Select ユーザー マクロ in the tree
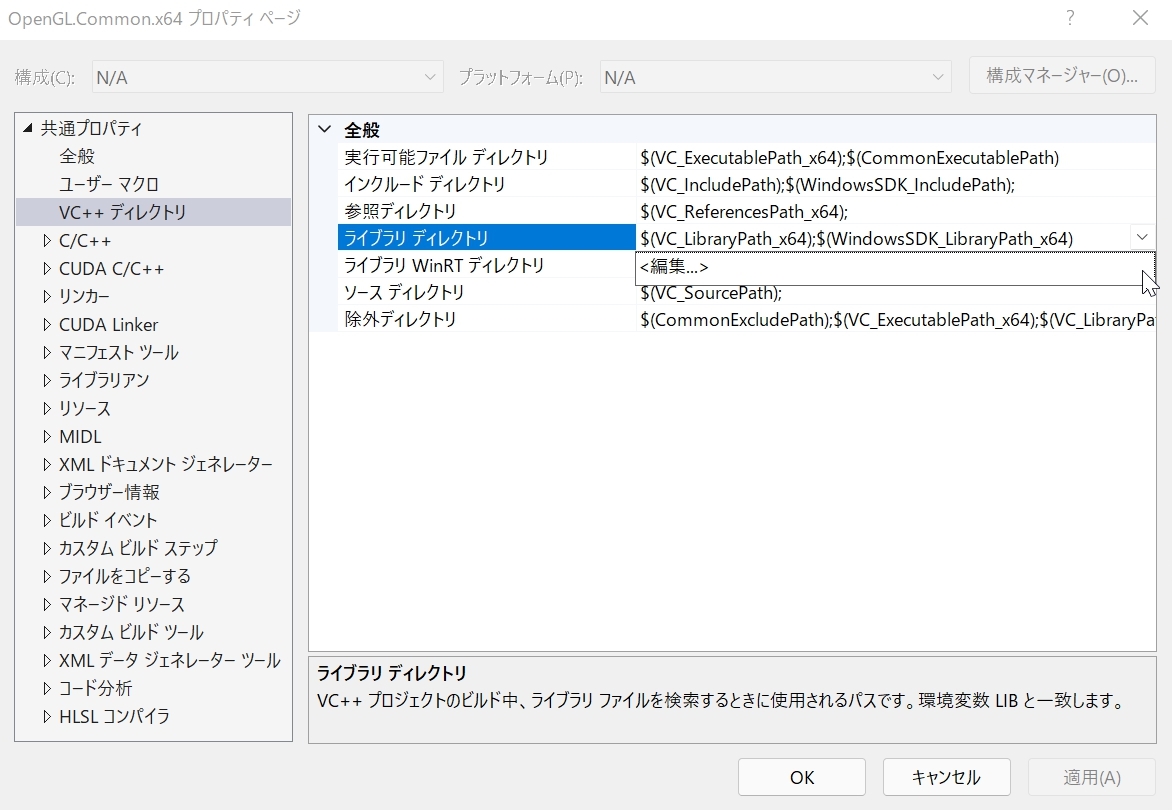 (x=108, y=184)
